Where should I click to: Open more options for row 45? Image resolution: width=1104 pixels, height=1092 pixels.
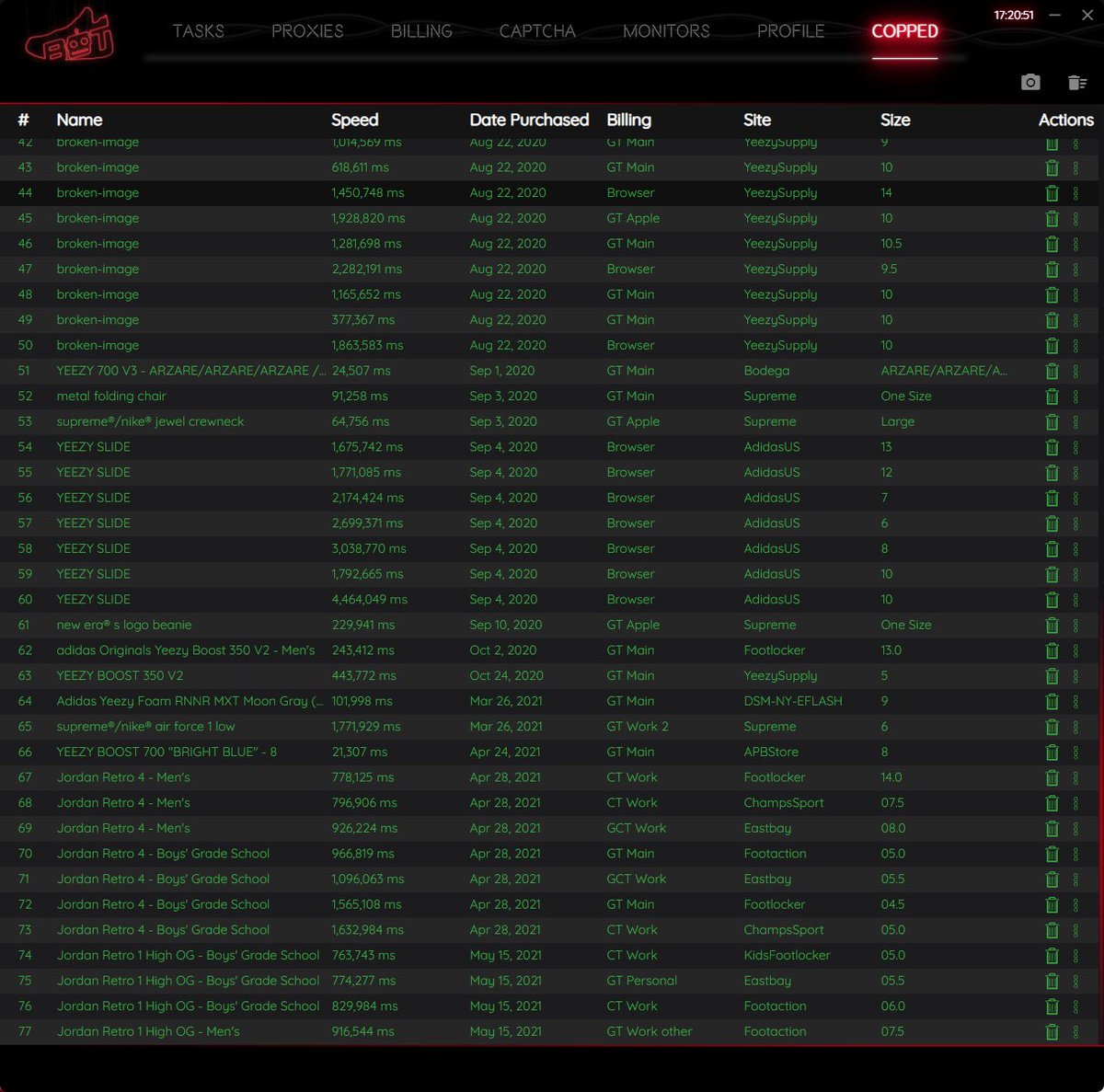coord(1075,218)
